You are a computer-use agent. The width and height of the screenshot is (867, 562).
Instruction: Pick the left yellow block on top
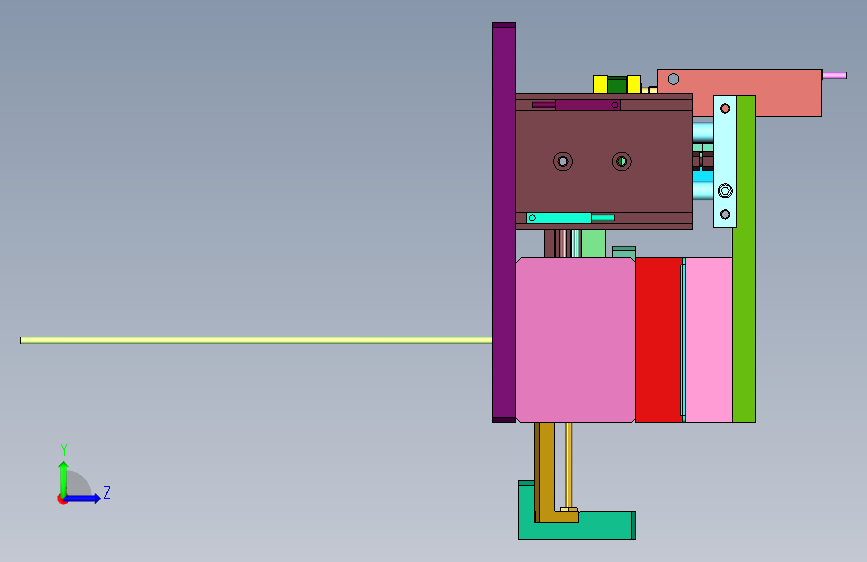point(600,84)
